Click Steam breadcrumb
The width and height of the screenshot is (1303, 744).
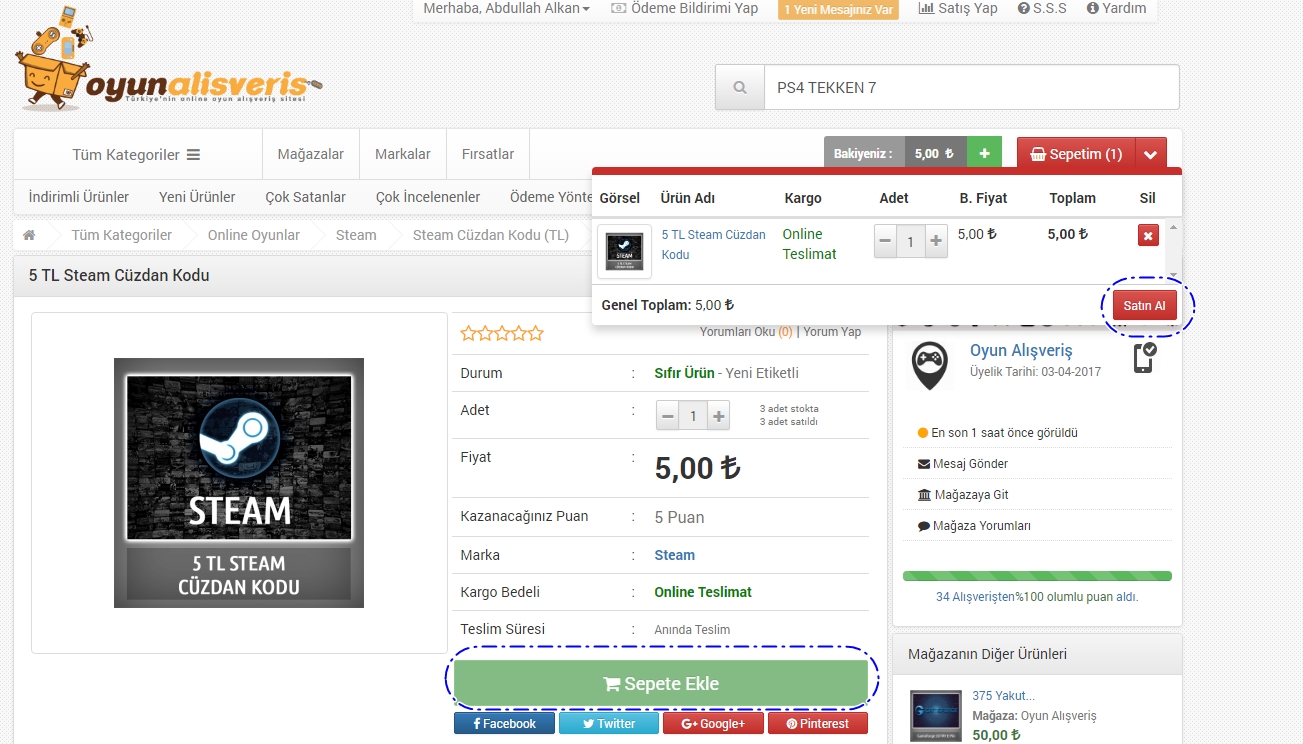[356, 235]
